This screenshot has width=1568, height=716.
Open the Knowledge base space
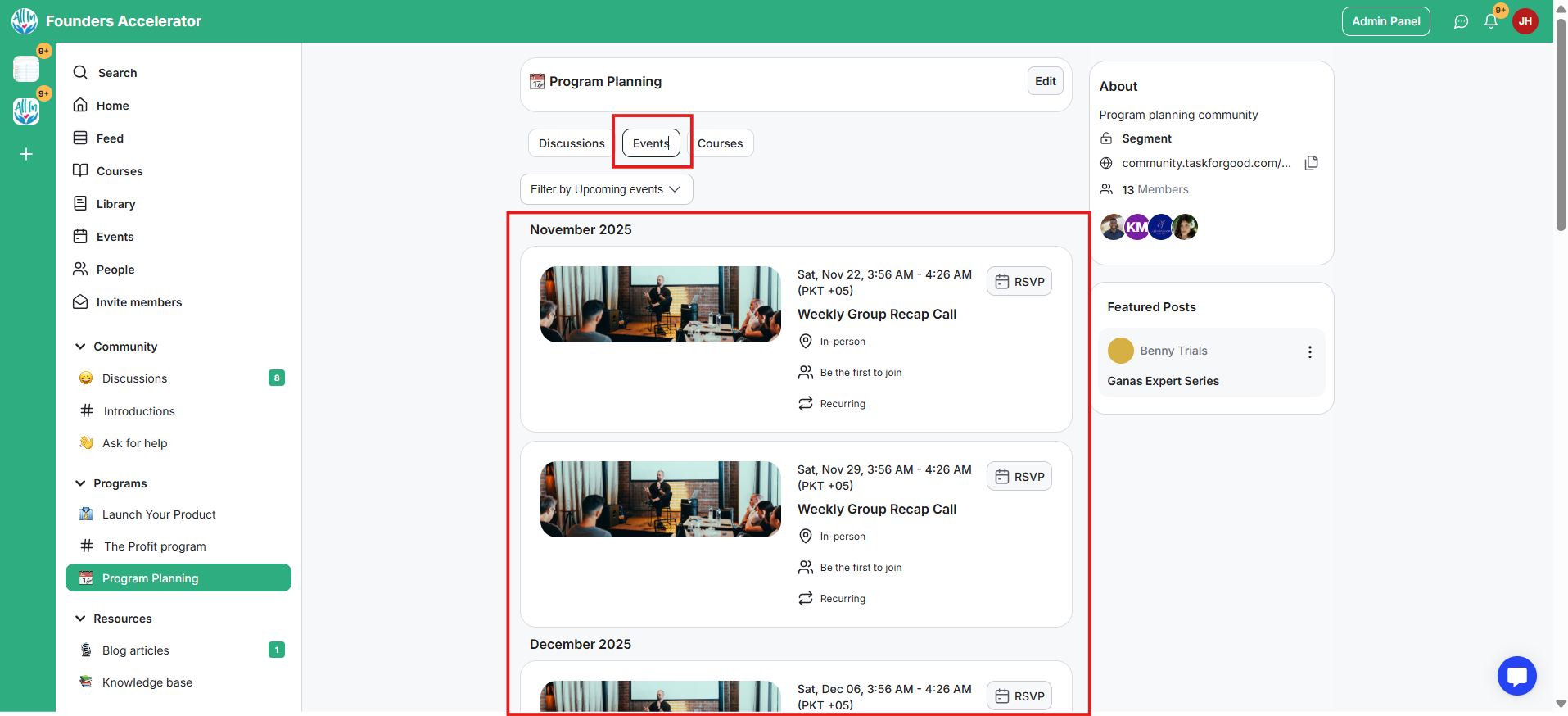178,682
